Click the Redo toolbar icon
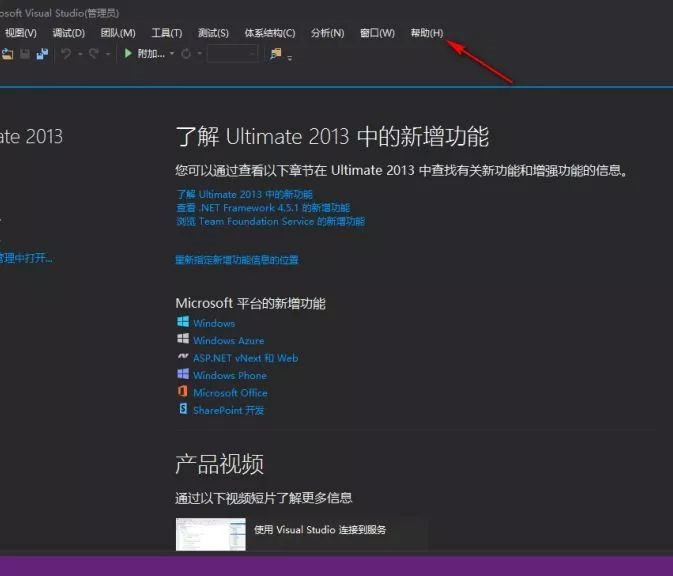Image resolution: width=673 pixels, height=576 pixels. (x=94, y=54)
